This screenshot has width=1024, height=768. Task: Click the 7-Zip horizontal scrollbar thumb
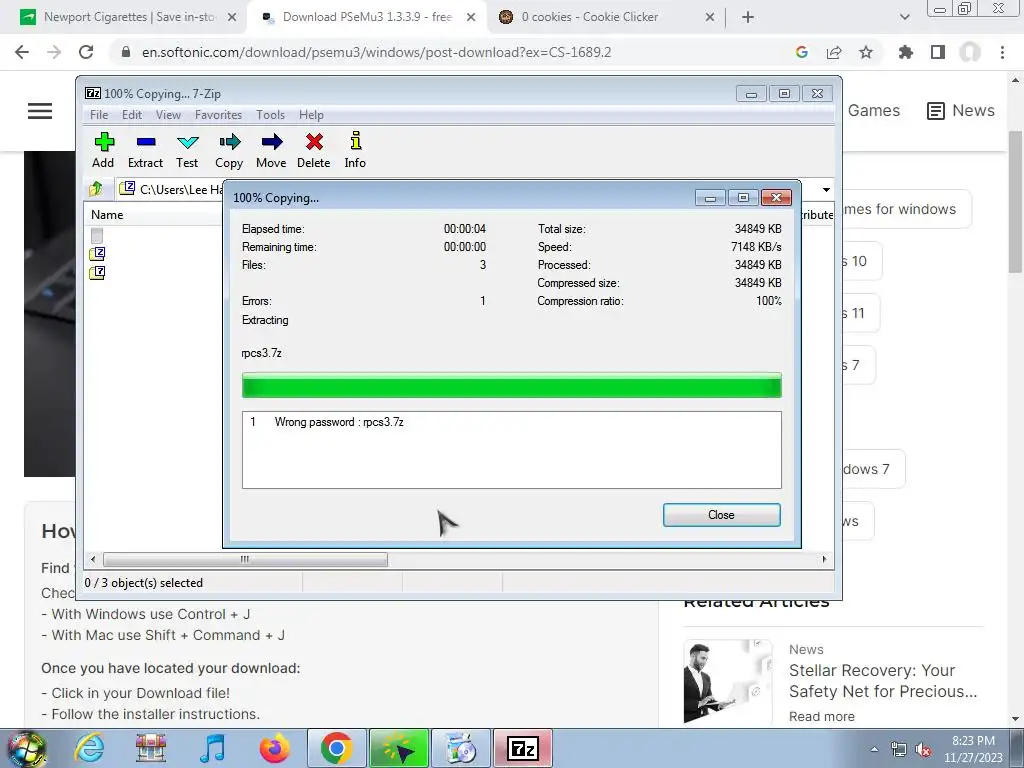click(245, 560)
